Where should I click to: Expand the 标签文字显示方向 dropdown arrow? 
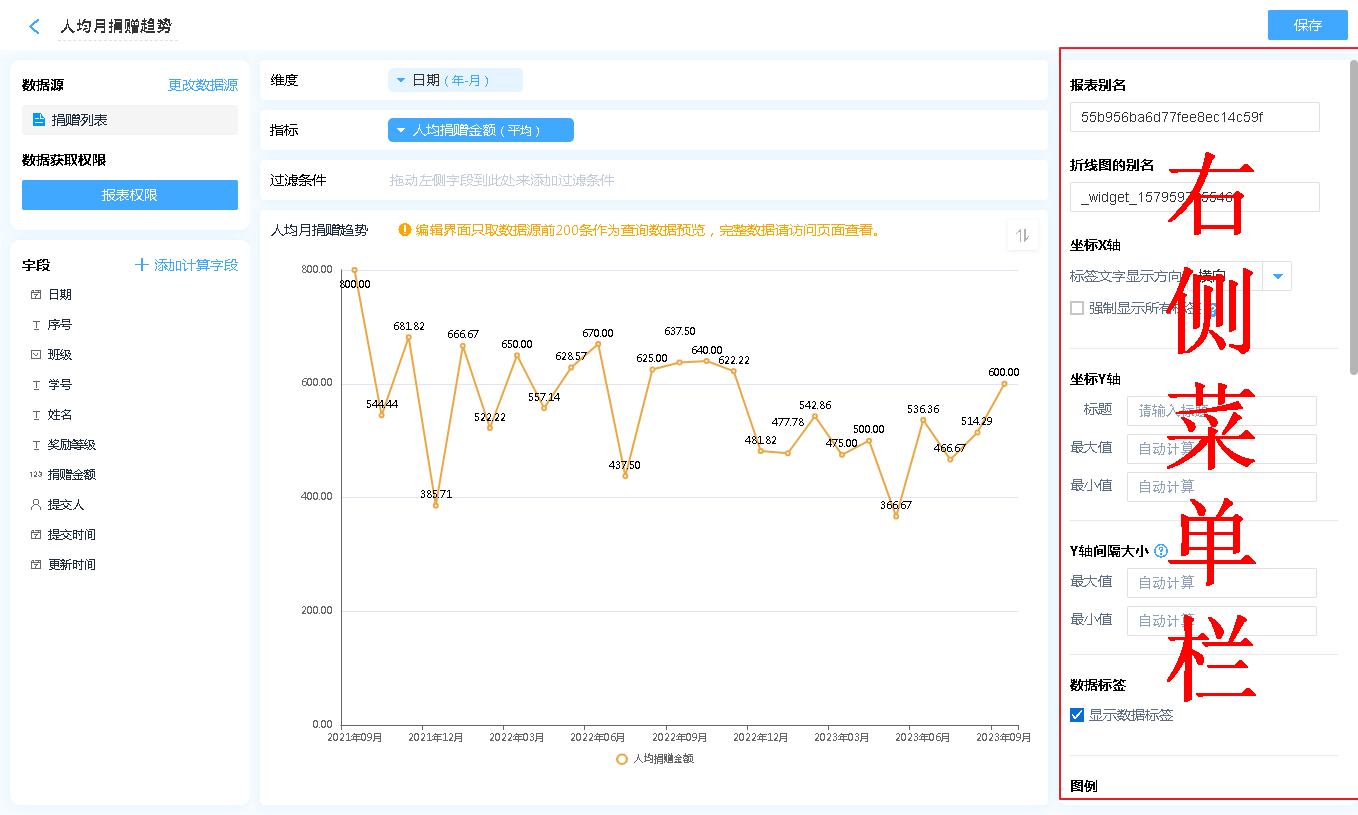(x=1277, y=276)
